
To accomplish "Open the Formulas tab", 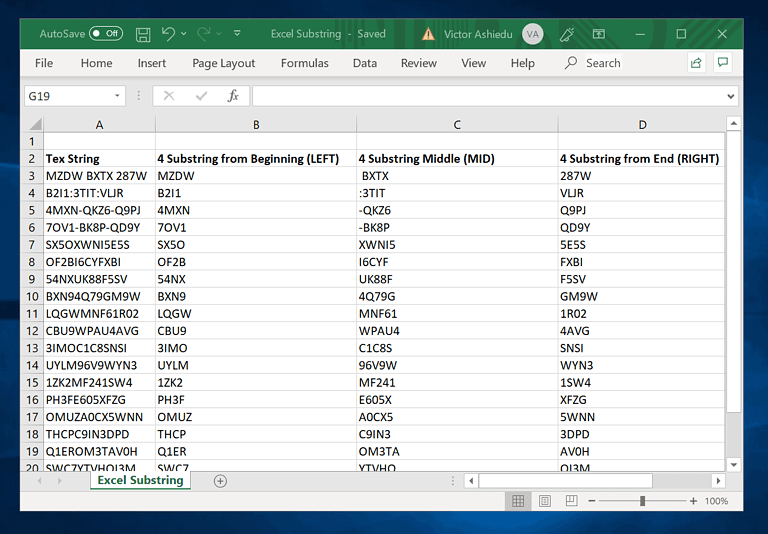I will pyautogui.click(x=305, y=63).
